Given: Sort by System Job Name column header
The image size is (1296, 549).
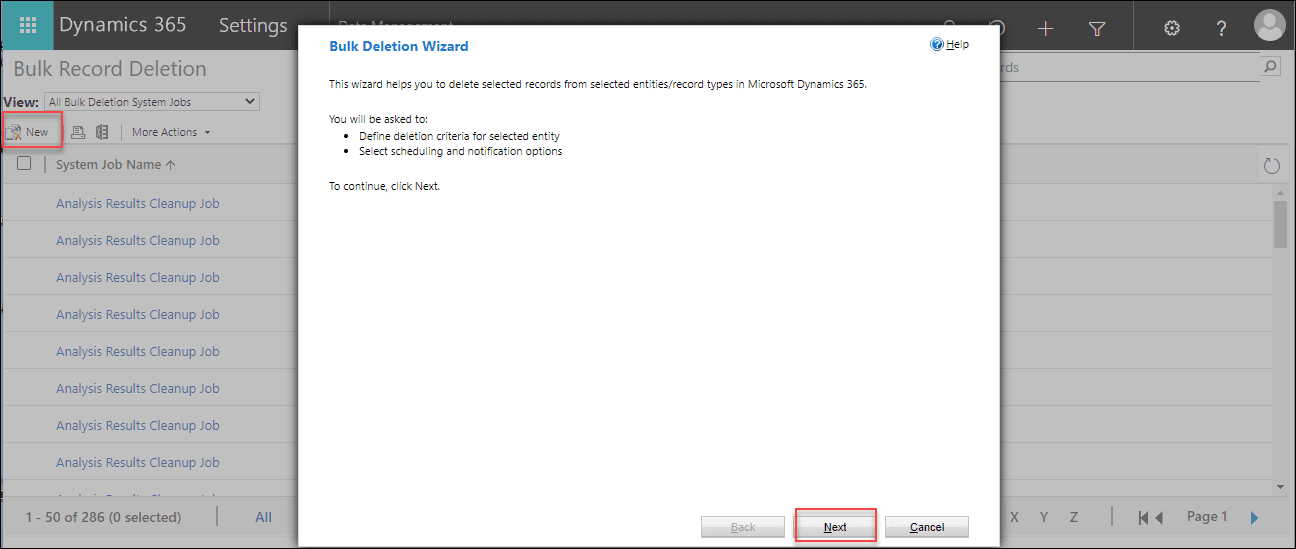Looking at the screenshot, I should (115, 164).
